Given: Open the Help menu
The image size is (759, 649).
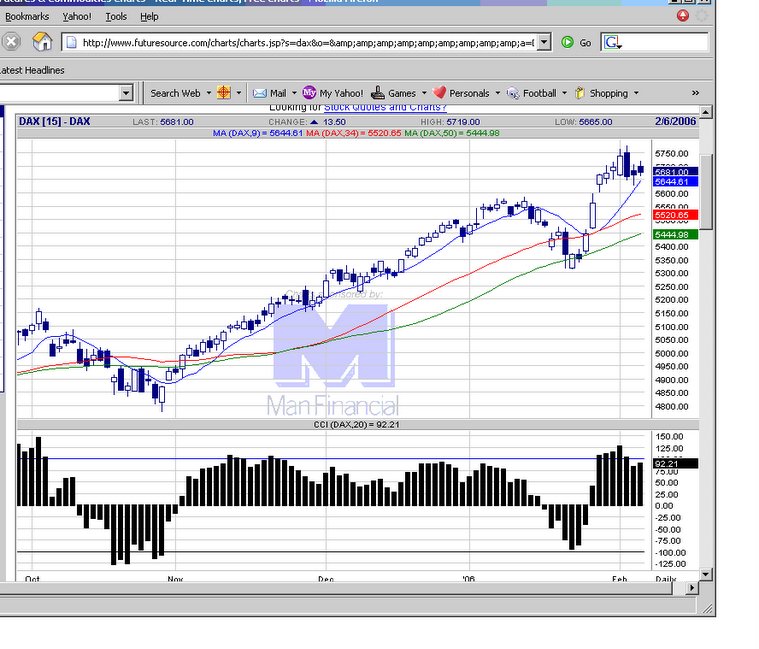Looking at the screenshot, I should (x=149, y=16).
